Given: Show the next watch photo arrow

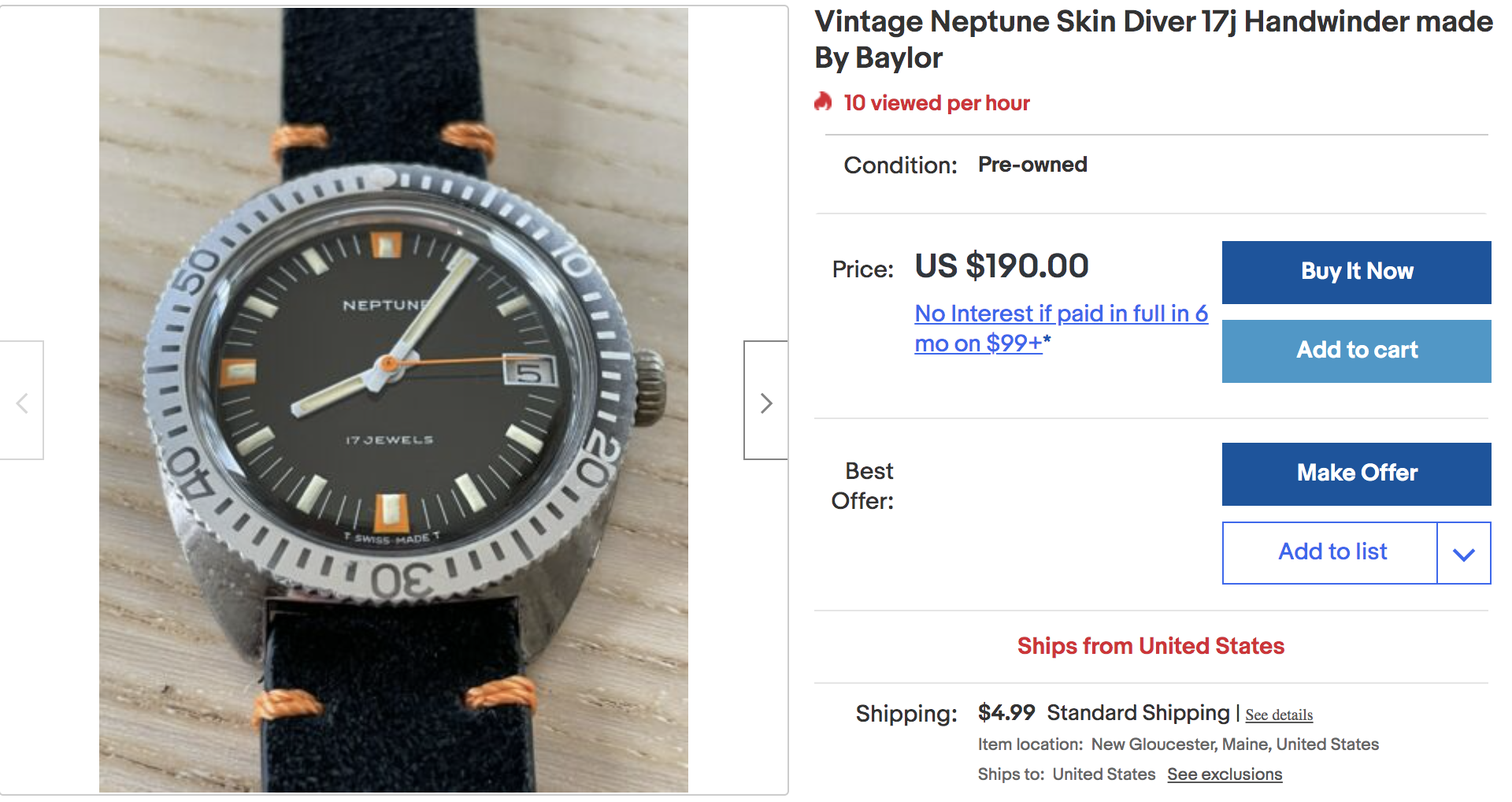Looking at the screenshot, I should tap(765, 403).
